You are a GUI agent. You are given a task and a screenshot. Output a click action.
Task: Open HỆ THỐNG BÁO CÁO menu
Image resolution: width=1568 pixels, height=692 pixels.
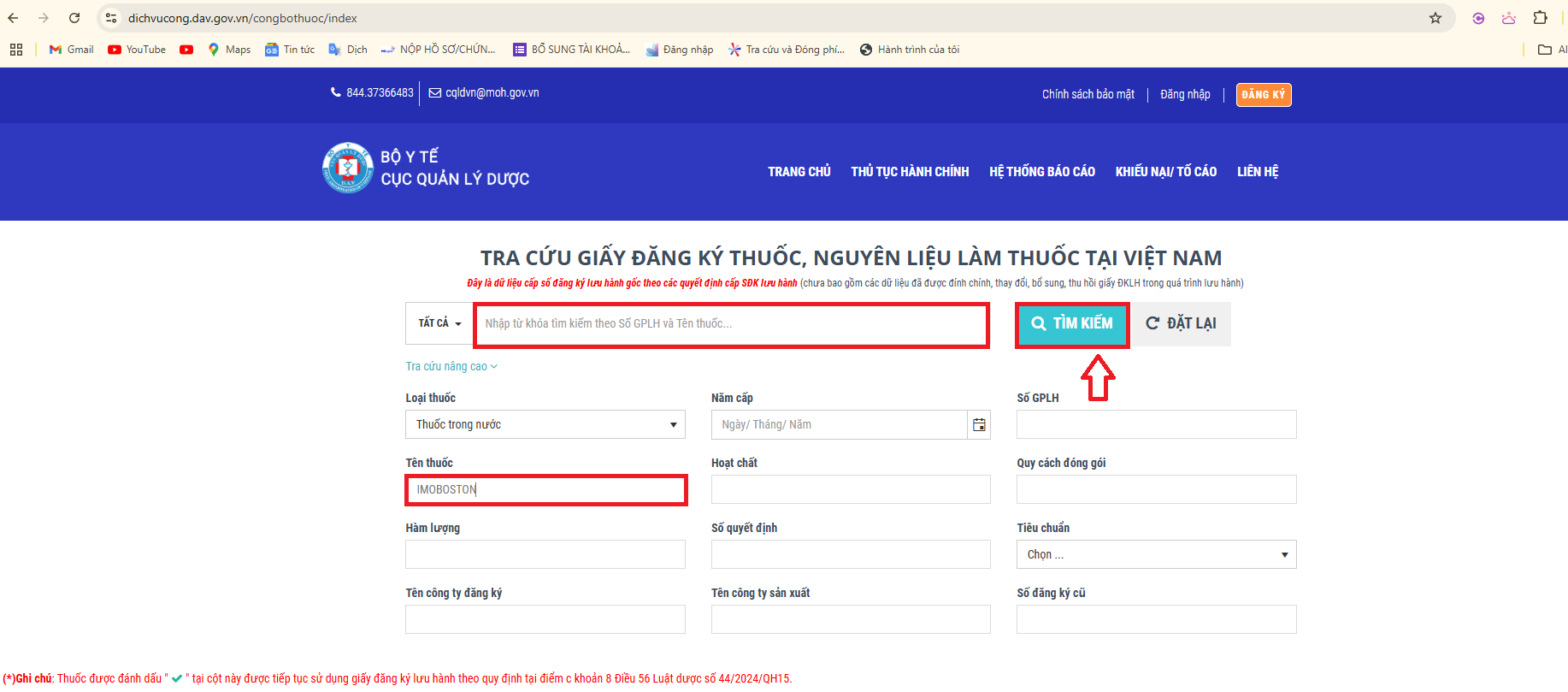click(1041, 172)
